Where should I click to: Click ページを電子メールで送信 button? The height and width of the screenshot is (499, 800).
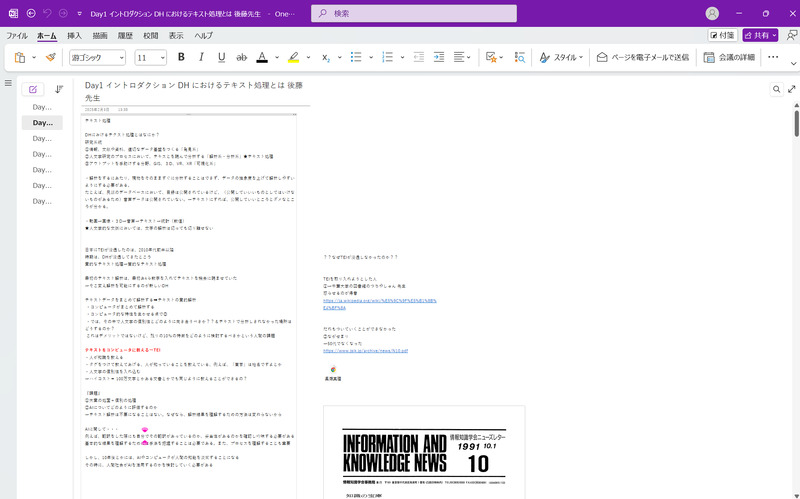642,58
